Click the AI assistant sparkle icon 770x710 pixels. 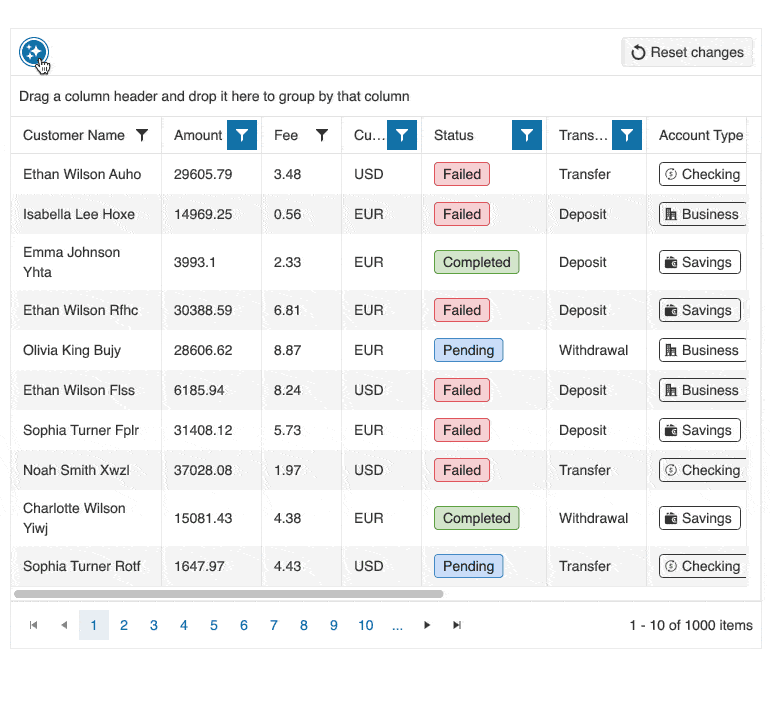[34, 52]
